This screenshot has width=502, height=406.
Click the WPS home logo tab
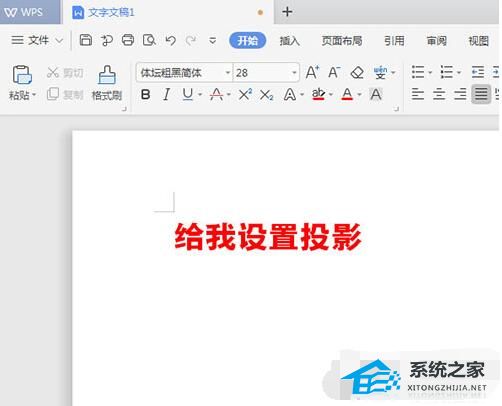(x=24, y=12)
